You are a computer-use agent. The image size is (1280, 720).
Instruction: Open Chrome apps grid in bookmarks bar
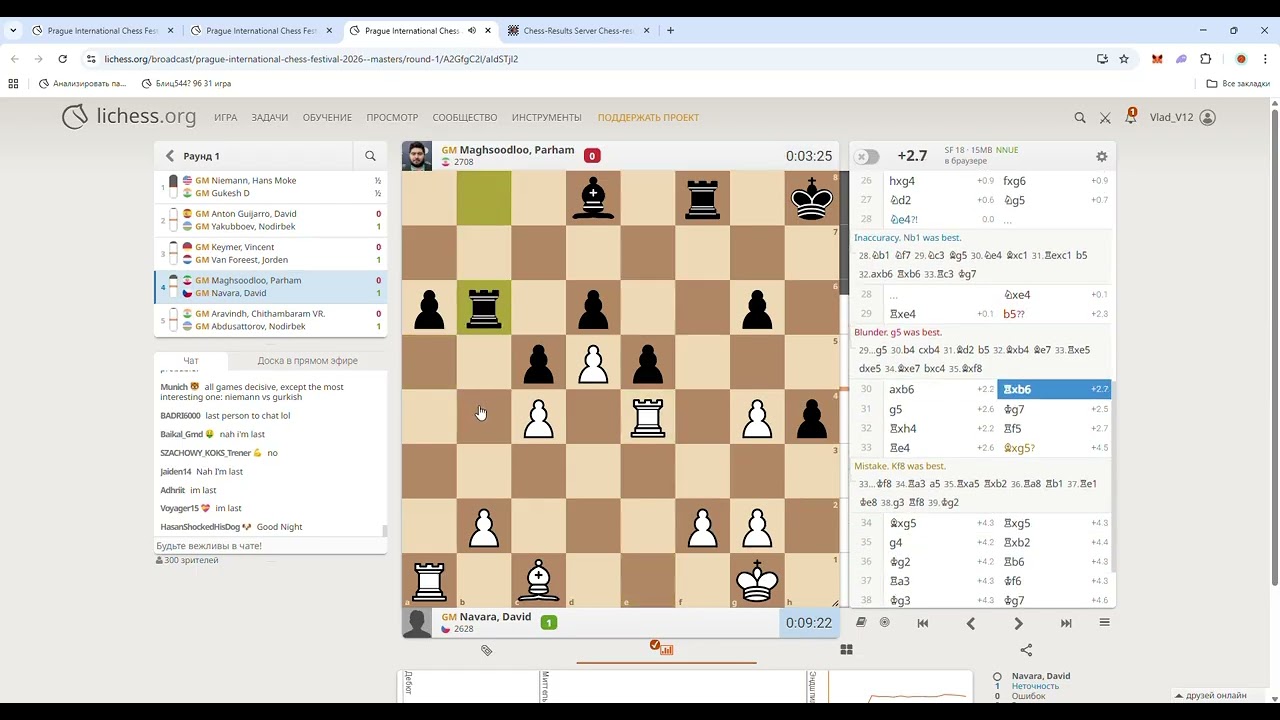(13, 84)
